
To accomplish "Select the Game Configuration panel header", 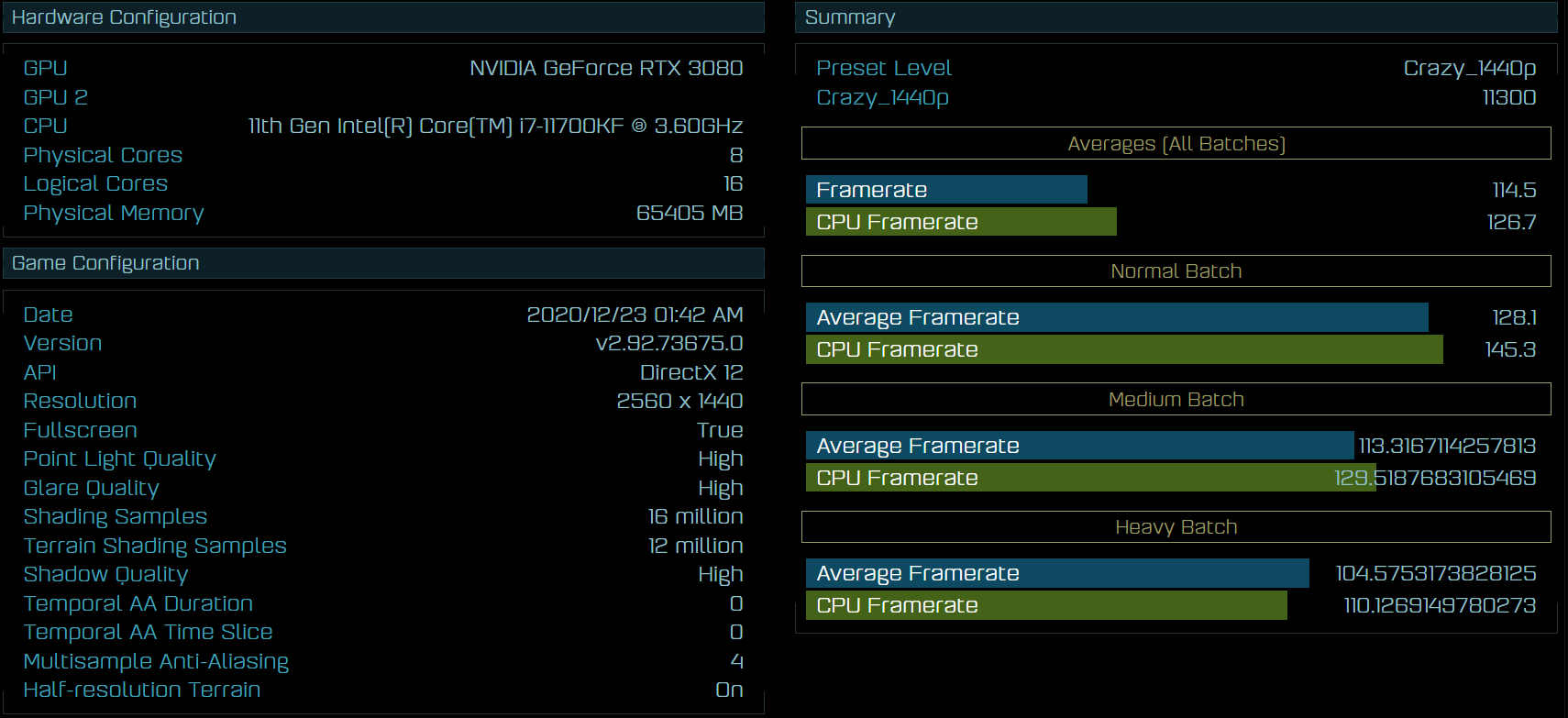I will coord(105,263).
